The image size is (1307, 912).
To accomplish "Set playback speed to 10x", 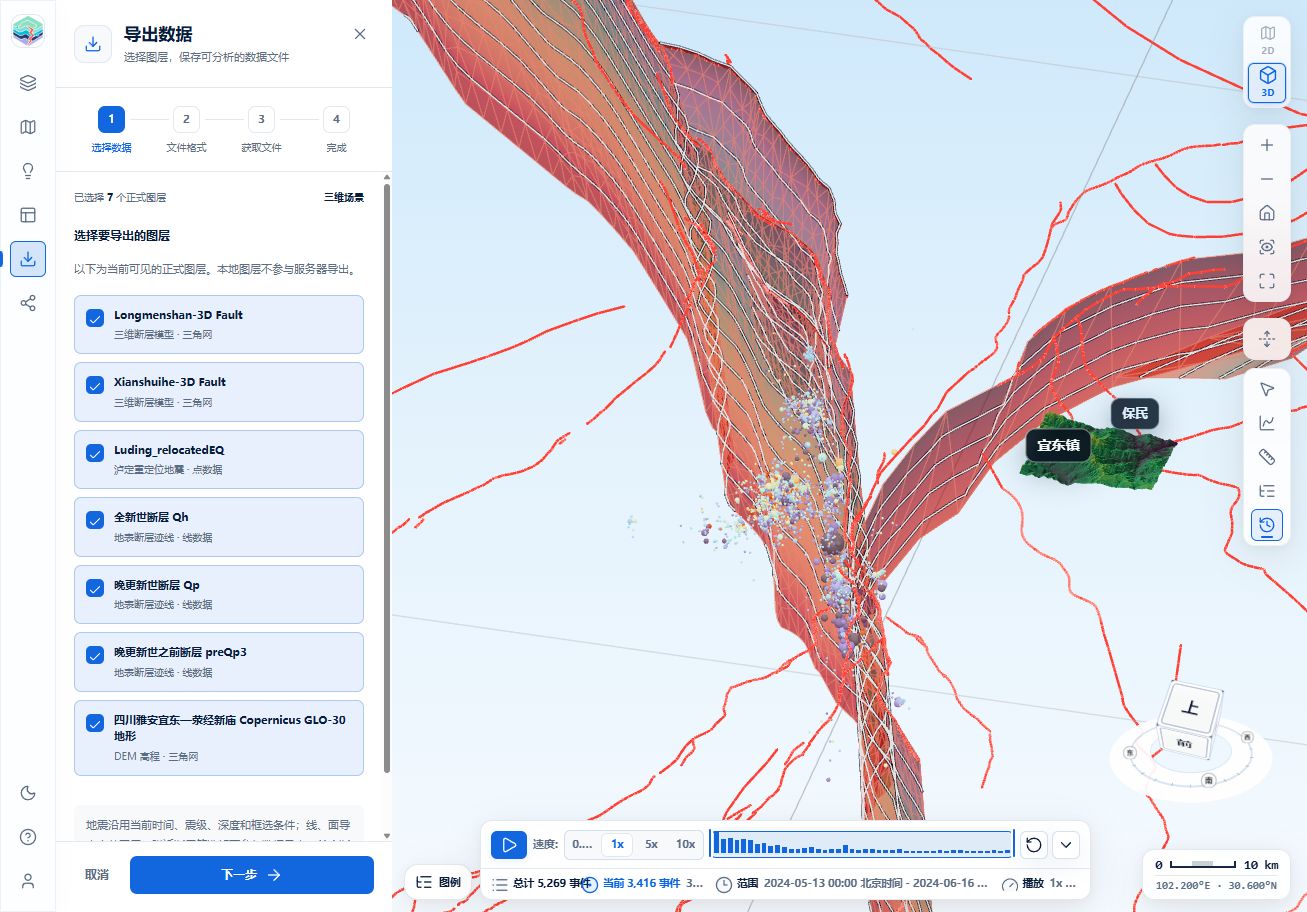I will pos(685,845).
